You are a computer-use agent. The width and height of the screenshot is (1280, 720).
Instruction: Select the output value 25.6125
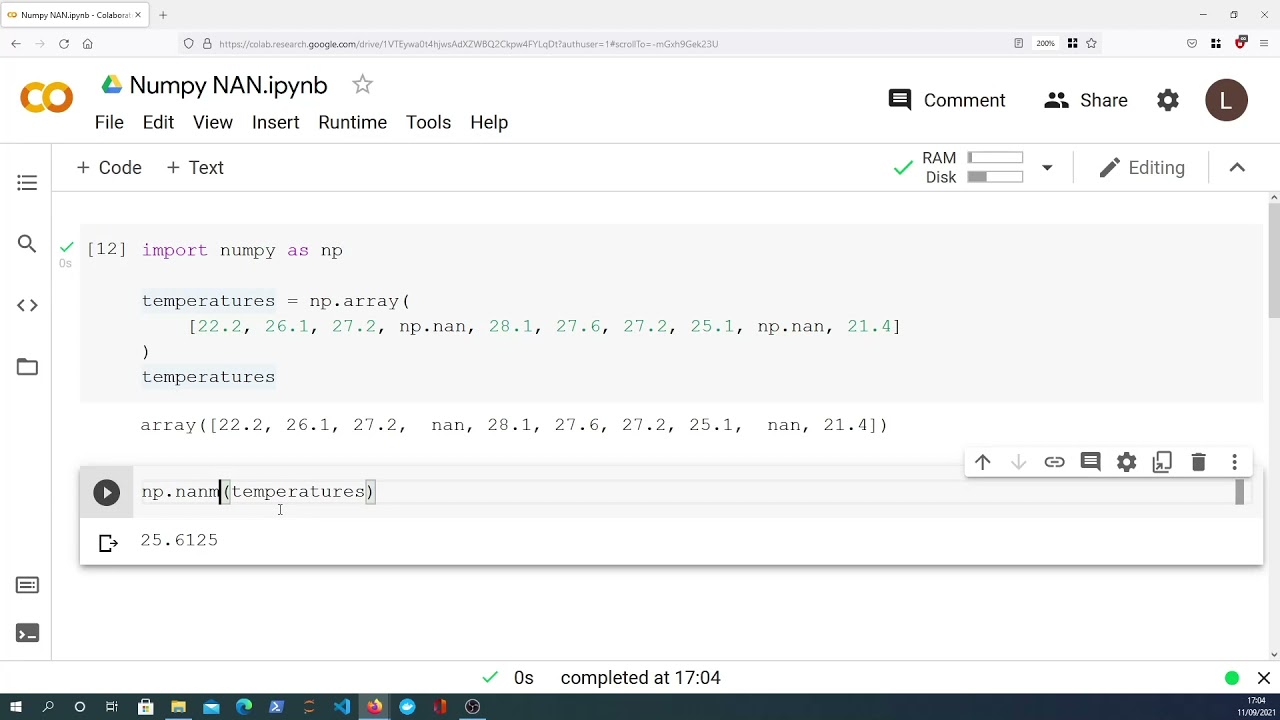[x=179, y=540]
